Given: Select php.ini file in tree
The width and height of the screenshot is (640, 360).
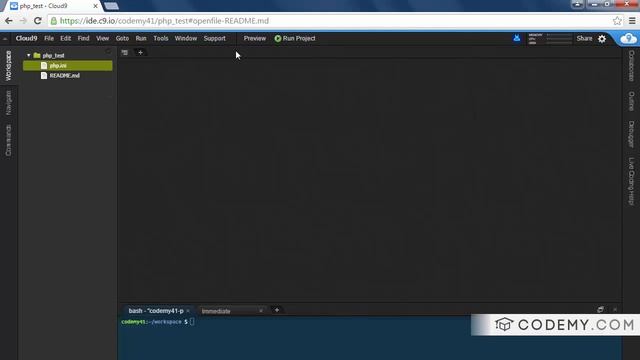Looking at the screenshot, I should (68, 65).
